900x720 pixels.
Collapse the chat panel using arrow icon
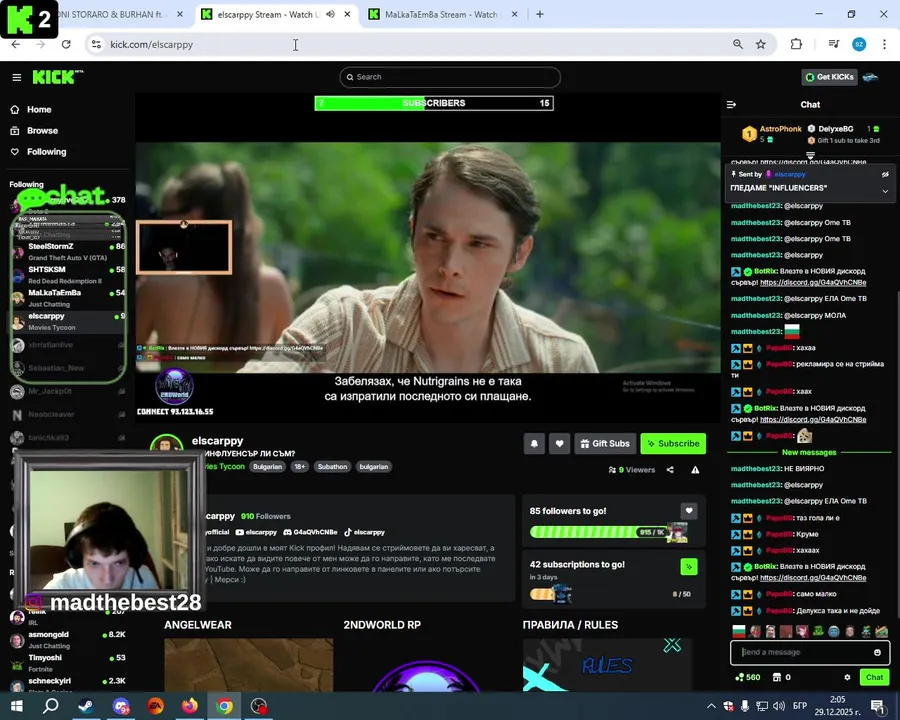731,104
